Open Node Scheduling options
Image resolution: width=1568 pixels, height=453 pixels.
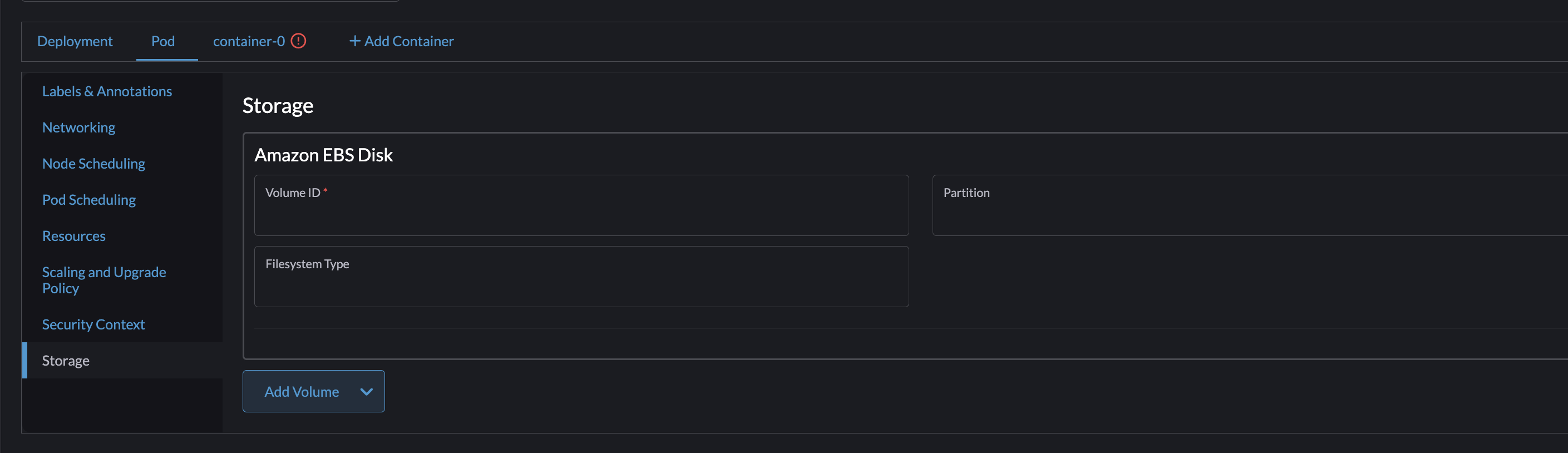click(x=93, y=163)
